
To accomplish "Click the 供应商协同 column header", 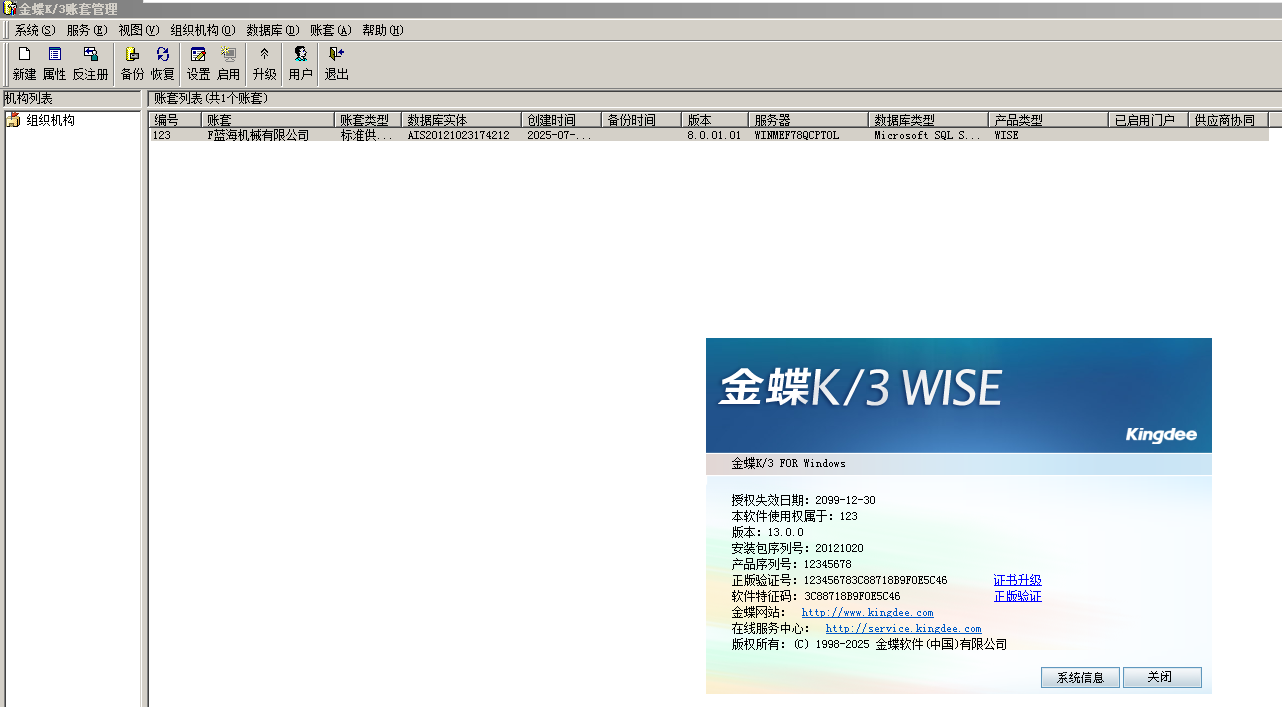I will pyautogui.click(x=1228, y=120).
